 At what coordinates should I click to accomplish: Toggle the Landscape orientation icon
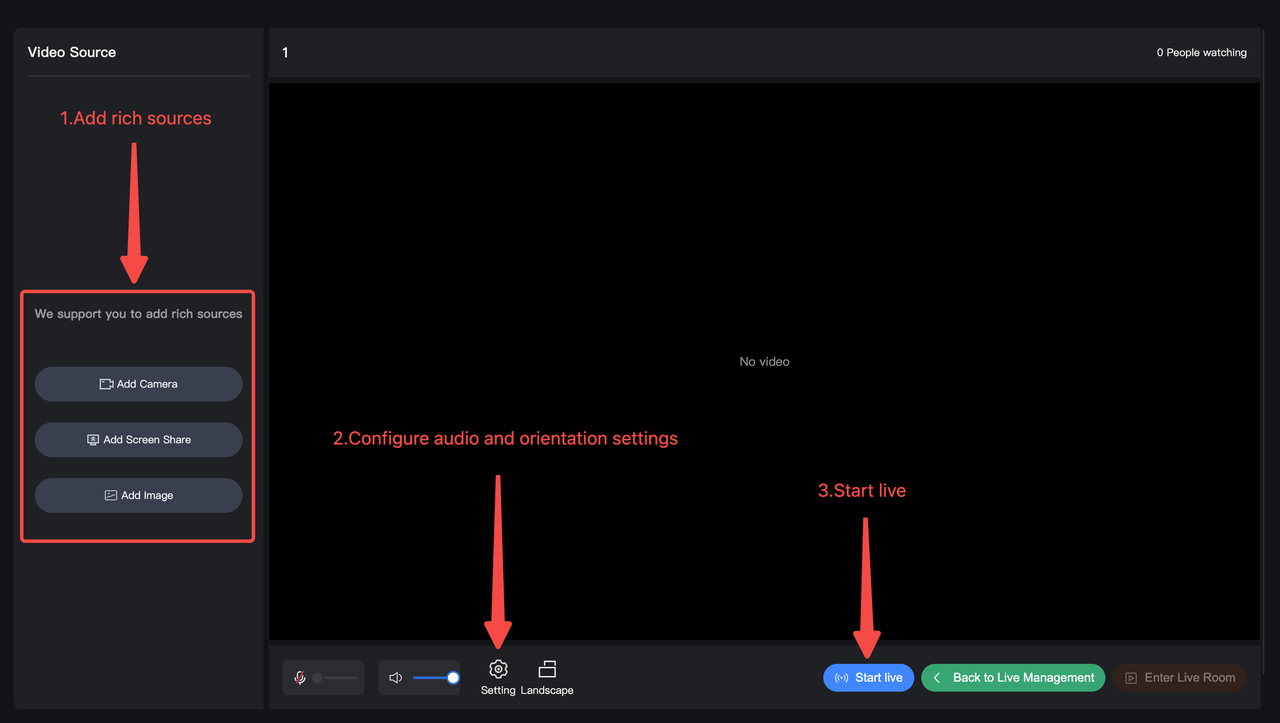pos(547,669)
